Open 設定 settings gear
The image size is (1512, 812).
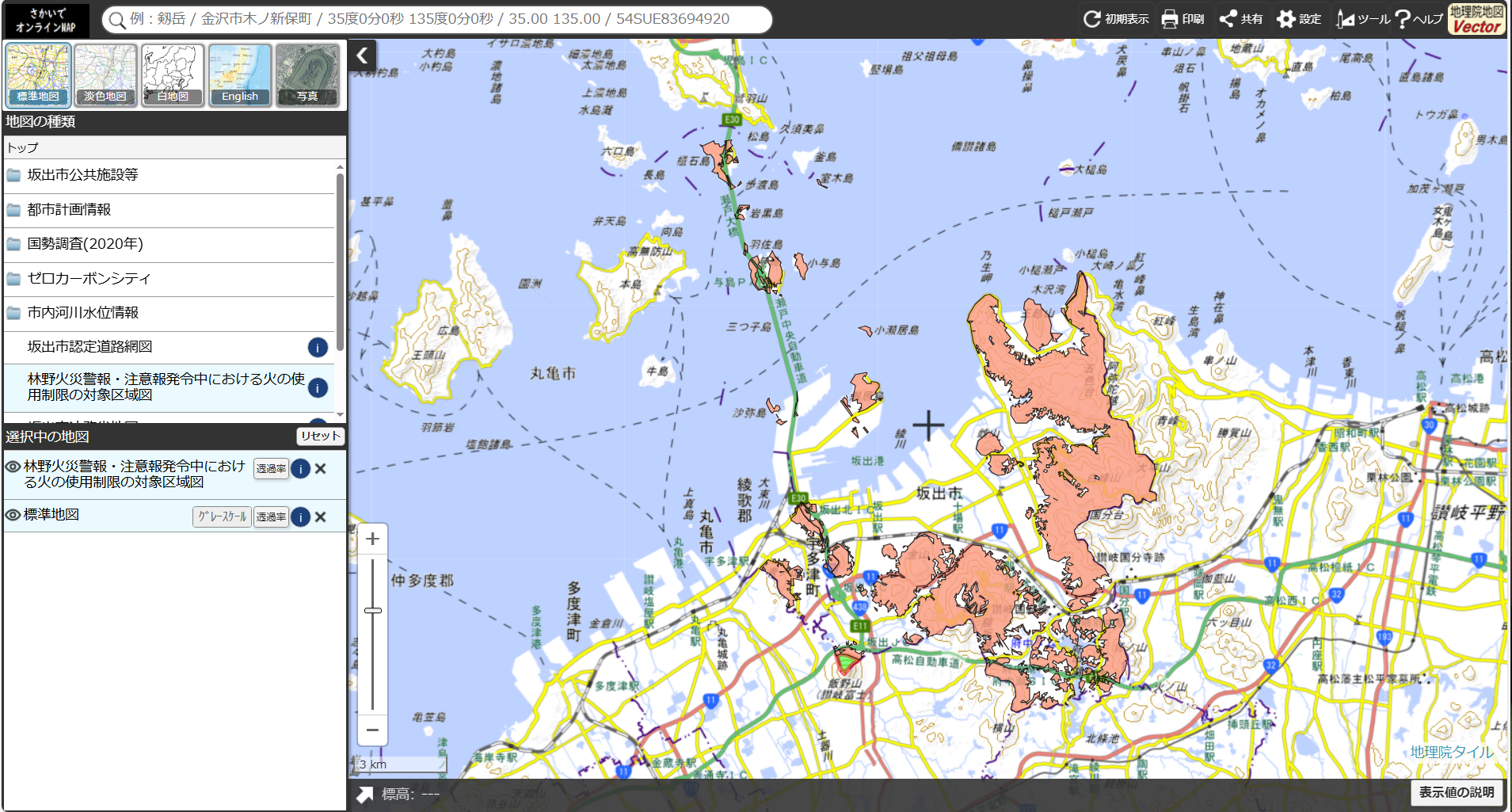pos(1285,19)
